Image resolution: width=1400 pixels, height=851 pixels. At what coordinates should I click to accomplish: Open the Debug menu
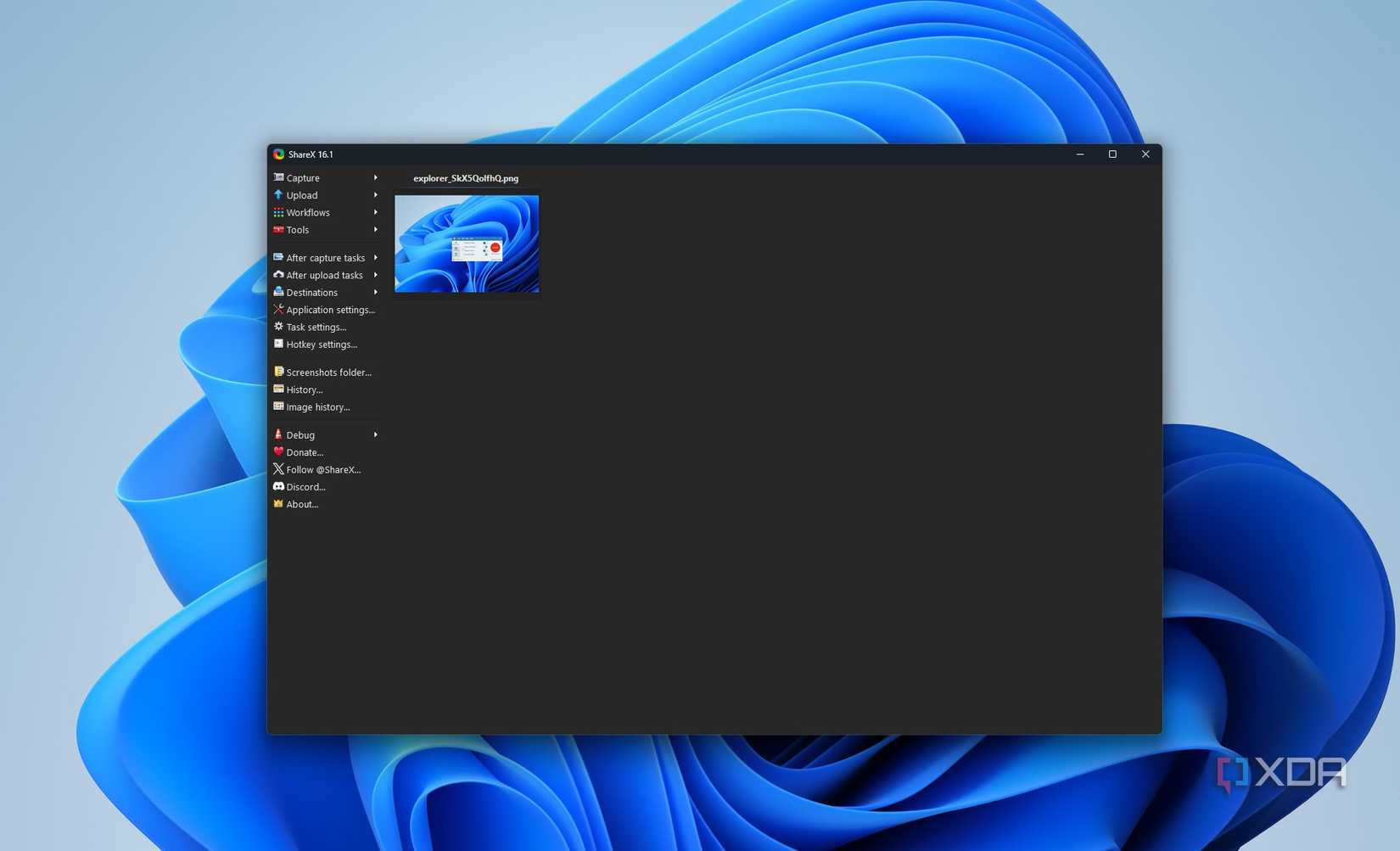tap(326, 435)
